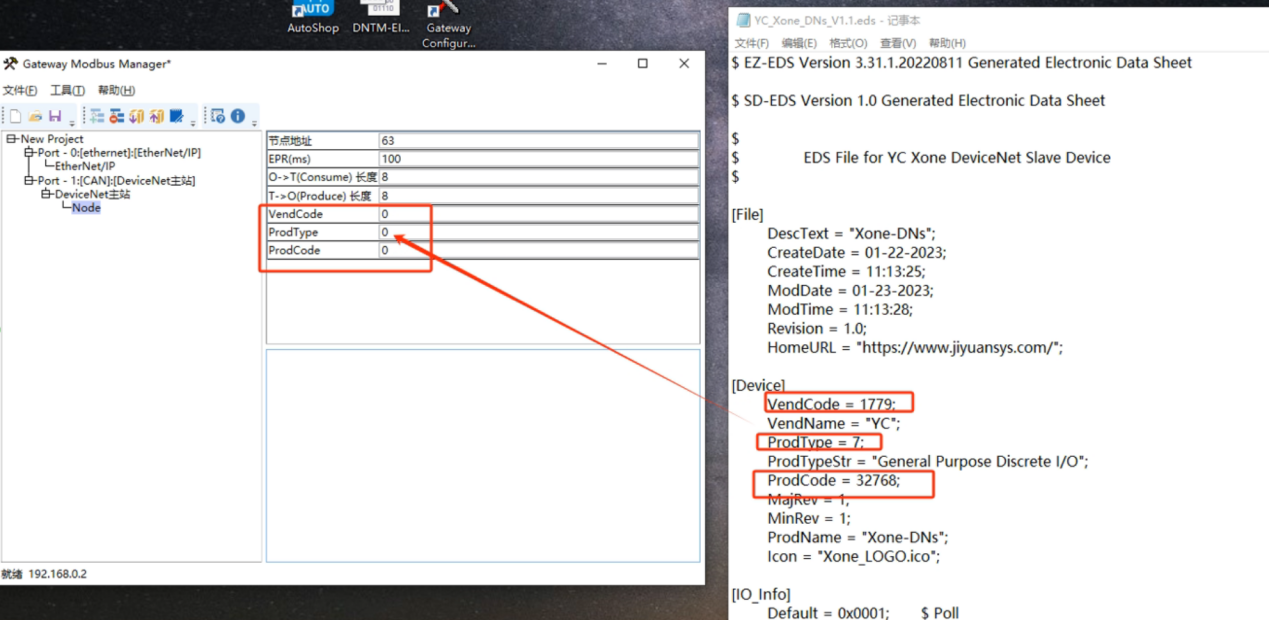This screenshot has width=1269, height=620.
Task: Select the EtherNet/IP tree item
Action: (85, 166)
